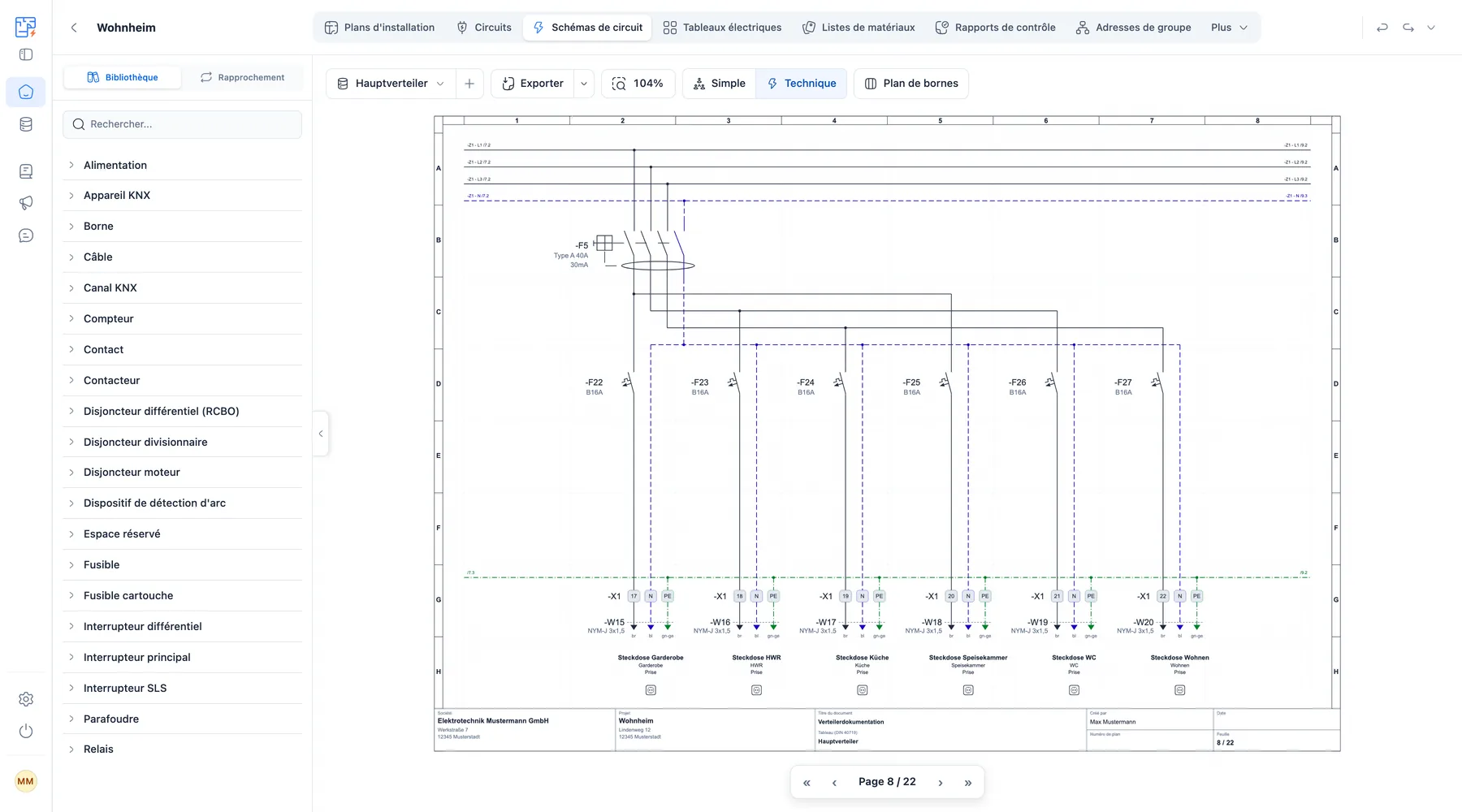Expand the Alimentation category
The height and width of the screenshot is (812, 1462).
tap(182, 165)
